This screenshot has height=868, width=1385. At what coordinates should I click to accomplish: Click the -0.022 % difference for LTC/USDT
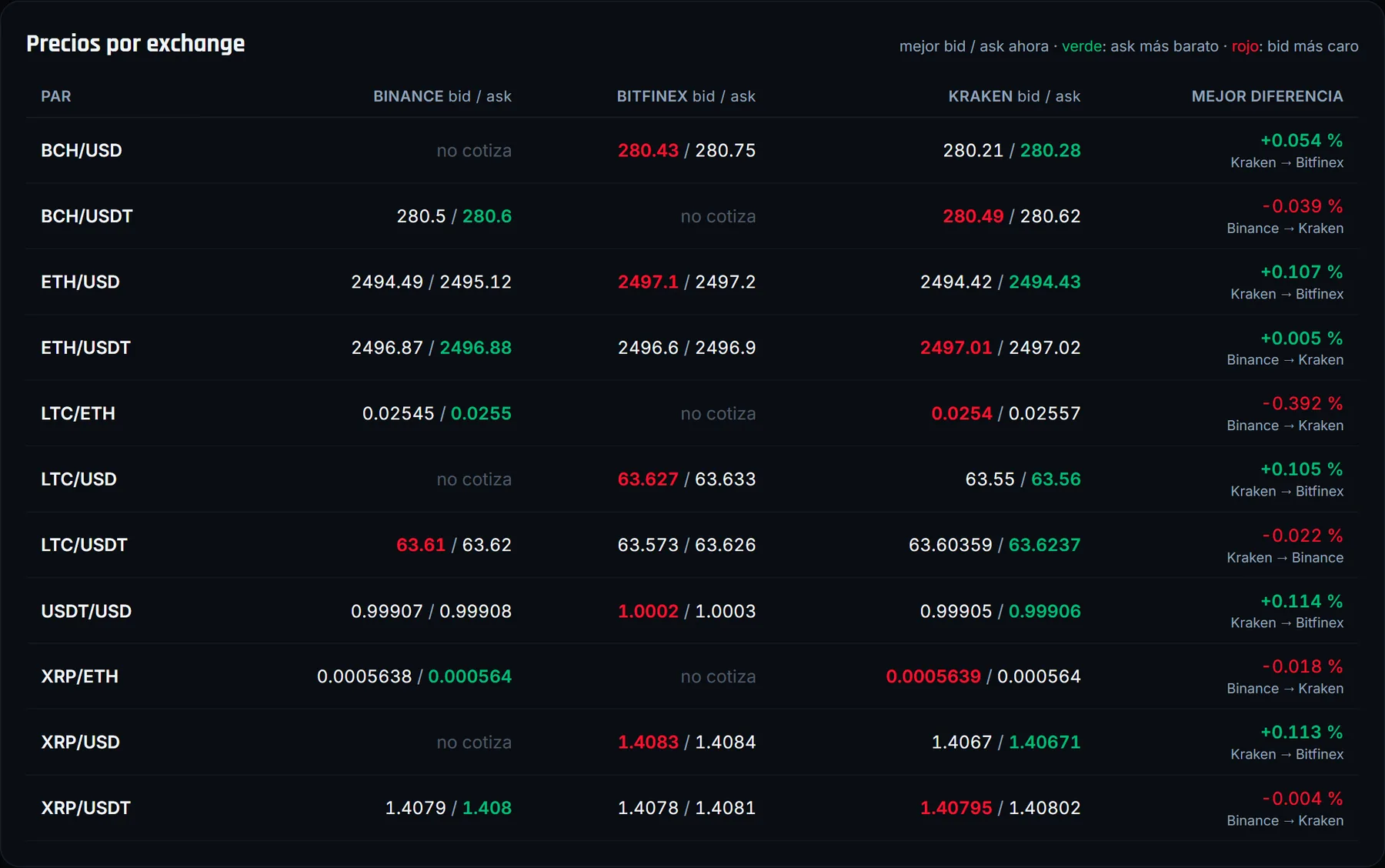1303,535
